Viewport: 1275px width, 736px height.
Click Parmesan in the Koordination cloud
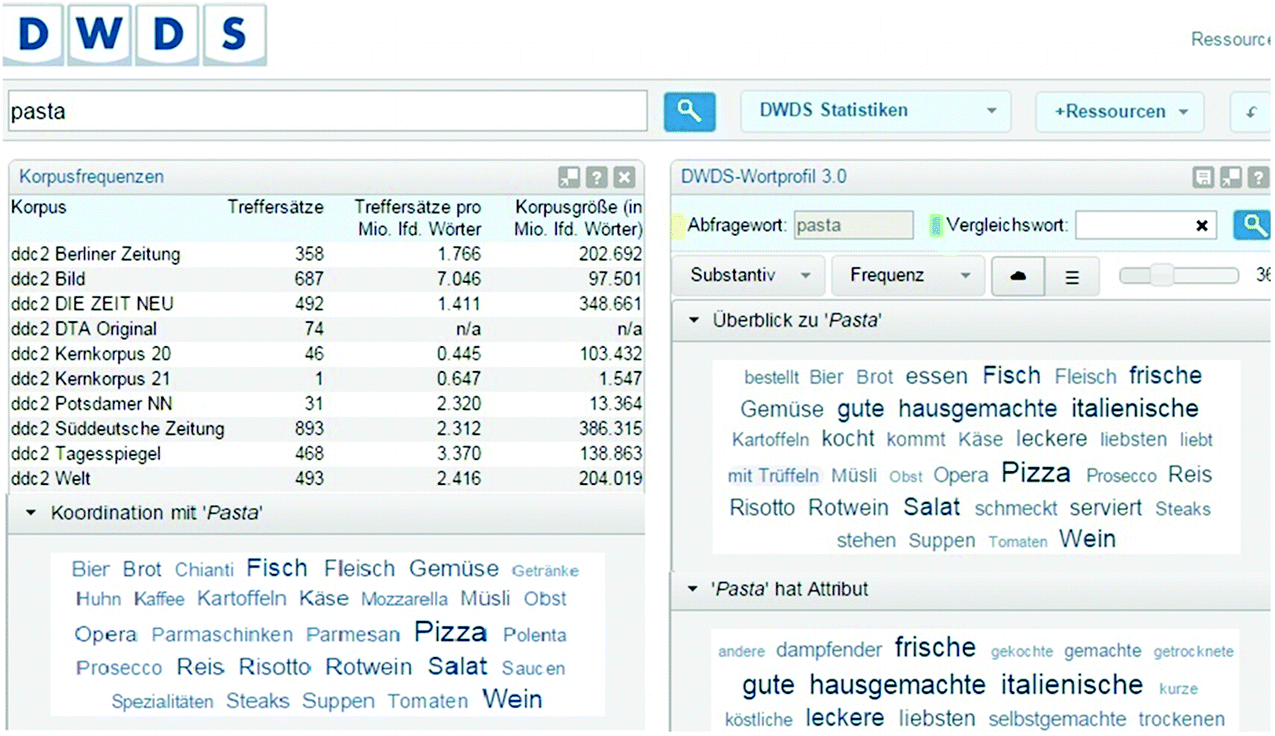pyautogui.click(x=353, y=635)
